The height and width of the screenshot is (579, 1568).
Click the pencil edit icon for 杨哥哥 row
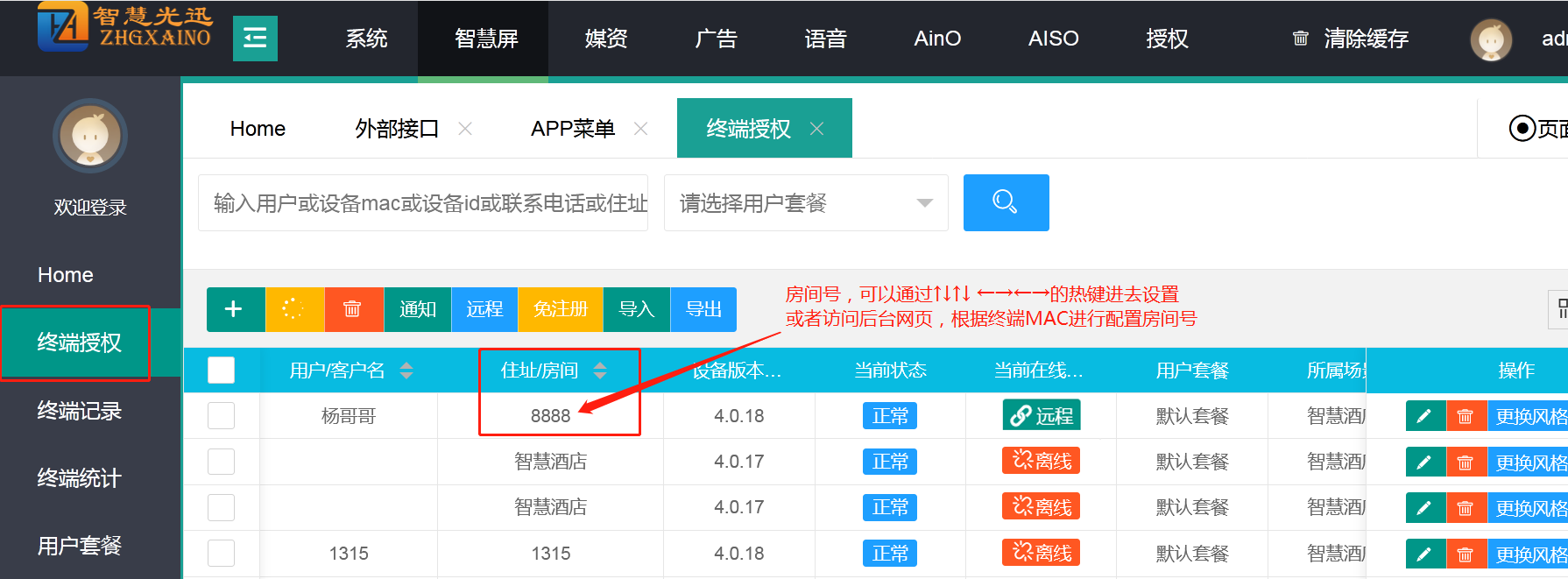pyautogui.click(x=1424, y=416)
